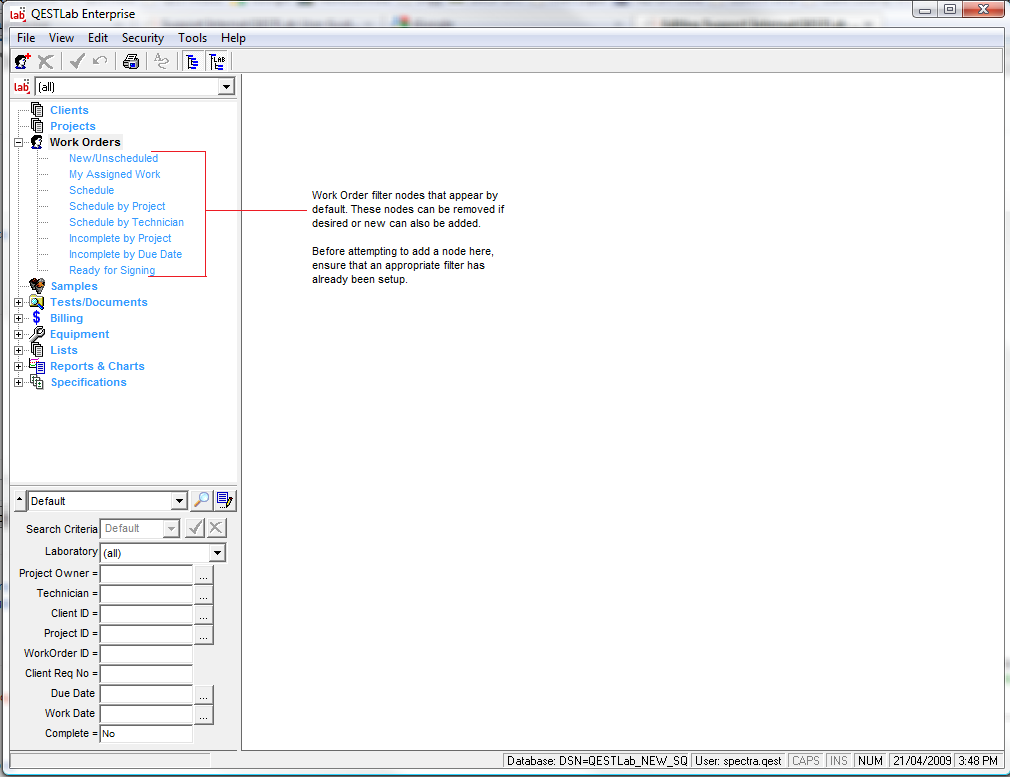Select the Schedule by Technician node
Screen dimensions: 1010x777
pos(126,222)
